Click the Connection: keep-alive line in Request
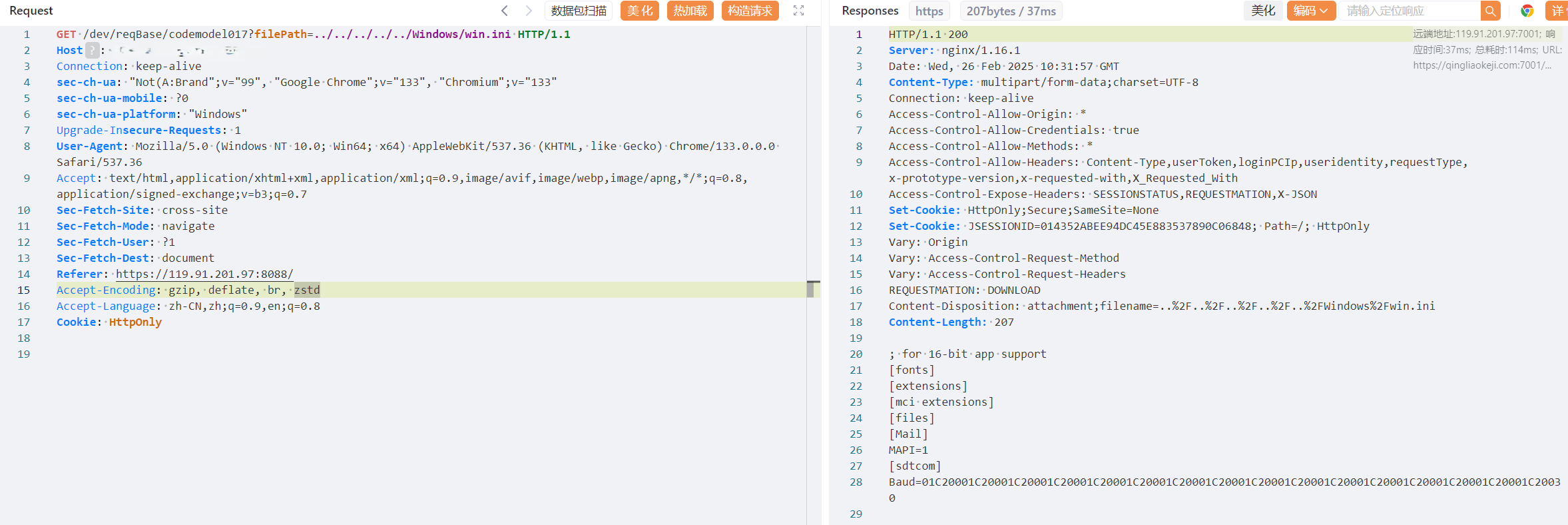Viewport: 1568px width, 525px height. tap(129, 66)
